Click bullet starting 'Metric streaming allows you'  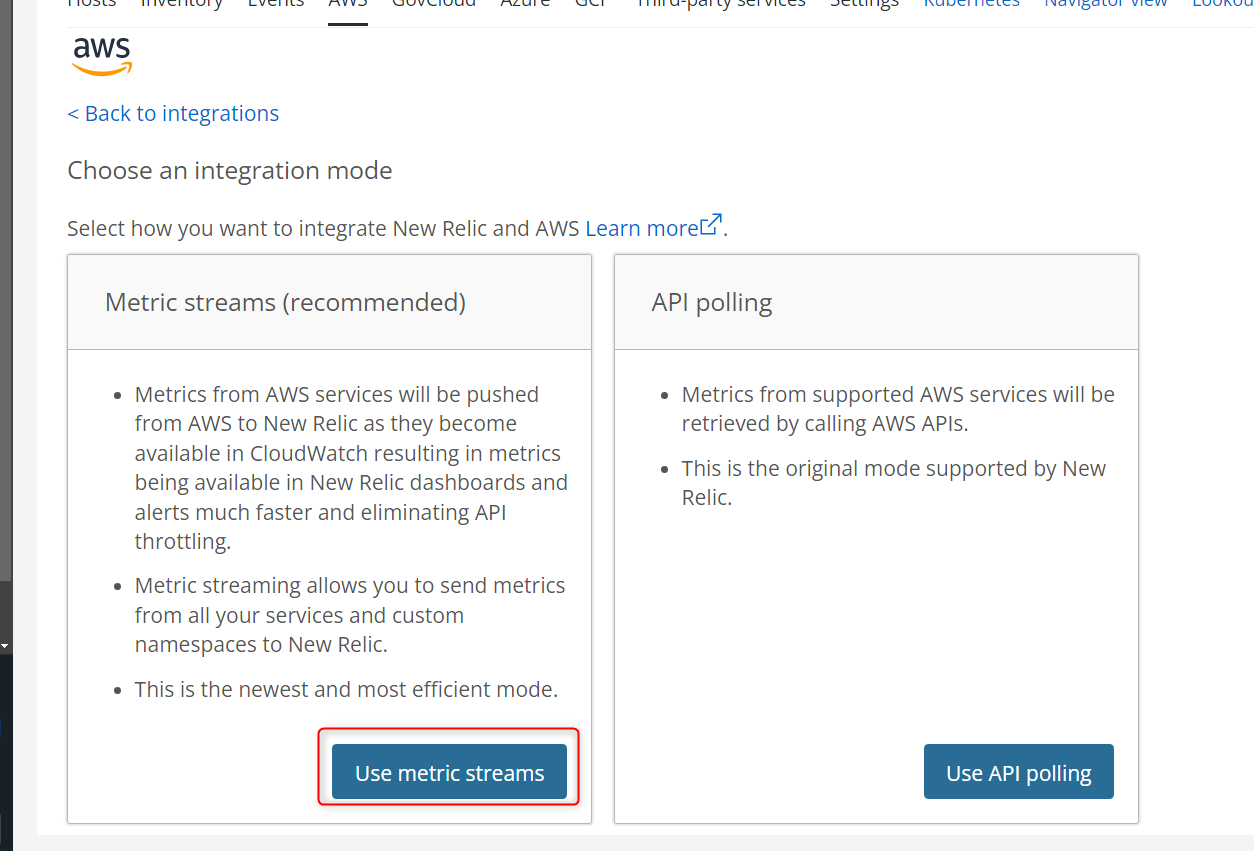click(350, 615)
